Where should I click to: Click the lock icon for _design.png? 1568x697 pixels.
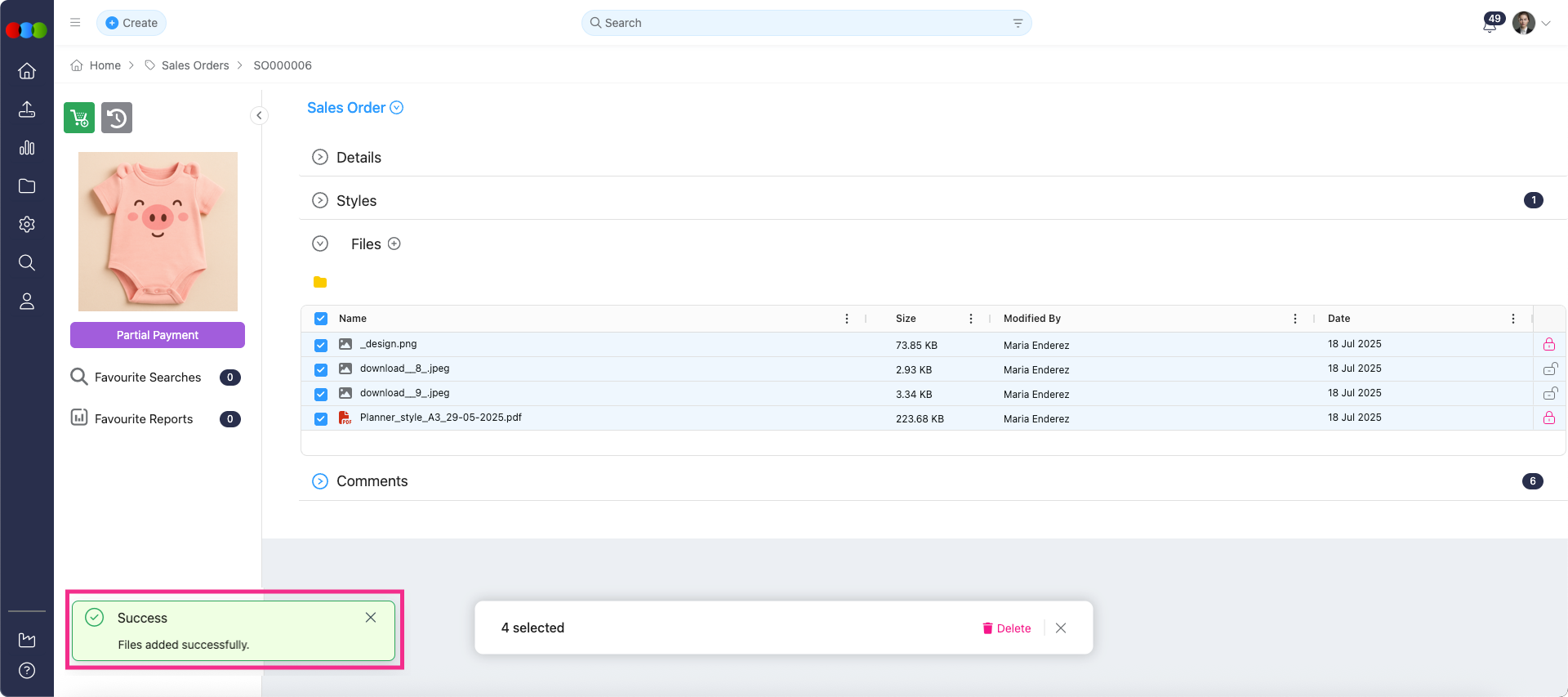(1548, 344)
